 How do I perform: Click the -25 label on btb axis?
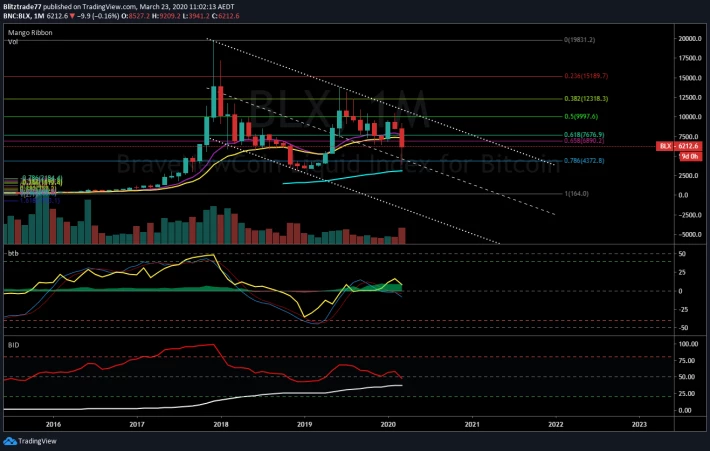(683, 310)
